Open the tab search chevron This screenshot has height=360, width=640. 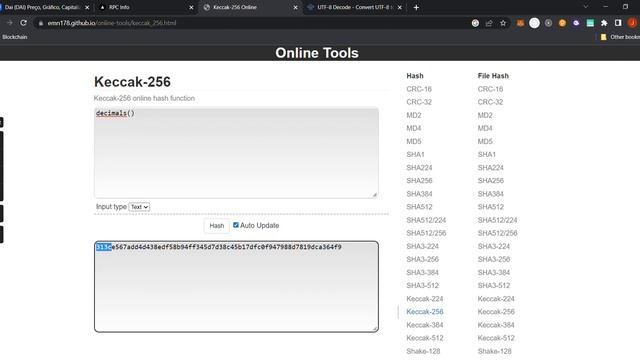click(x=586, y=7)
